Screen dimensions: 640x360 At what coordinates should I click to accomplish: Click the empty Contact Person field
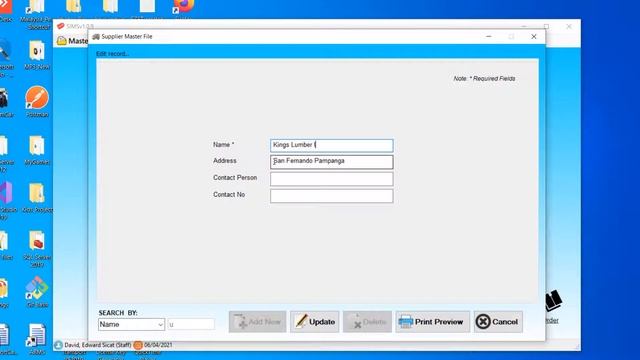[332, 179]
